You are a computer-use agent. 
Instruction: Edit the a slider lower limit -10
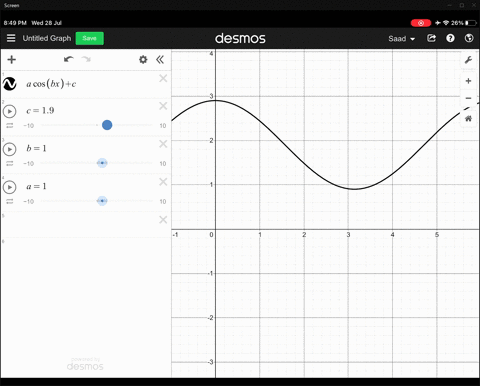tap(29, 202)
